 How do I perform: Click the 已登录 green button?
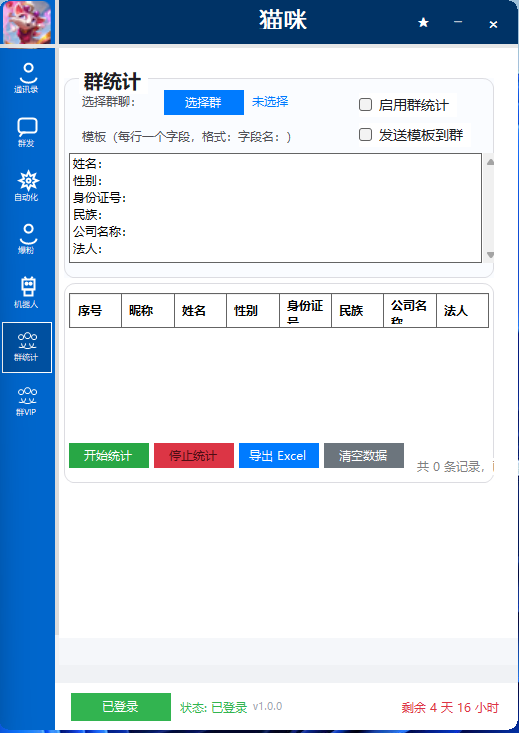[x=121, y=706]
